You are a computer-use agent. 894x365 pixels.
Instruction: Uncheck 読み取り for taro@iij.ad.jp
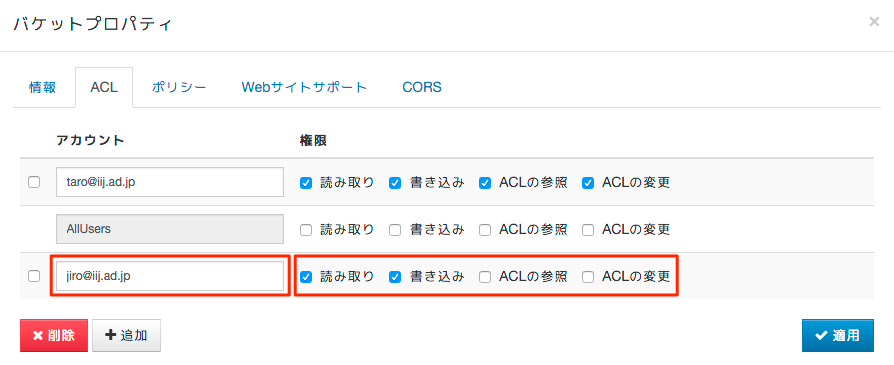click(x=306, y=183)
